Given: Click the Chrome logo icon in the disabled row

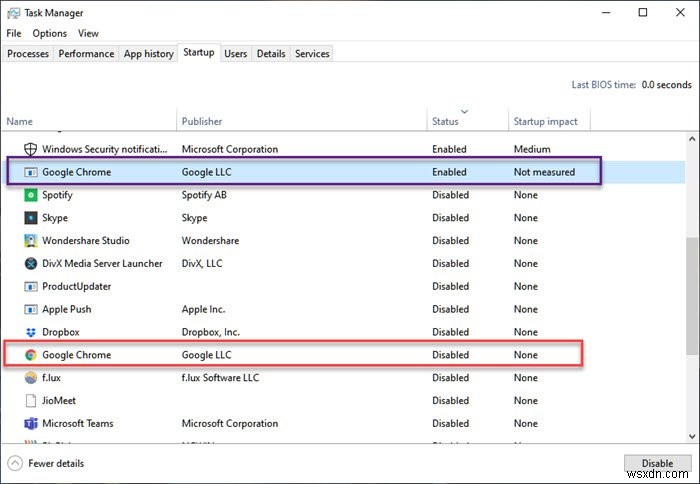Looking at the screenshot, I should 30,355.
